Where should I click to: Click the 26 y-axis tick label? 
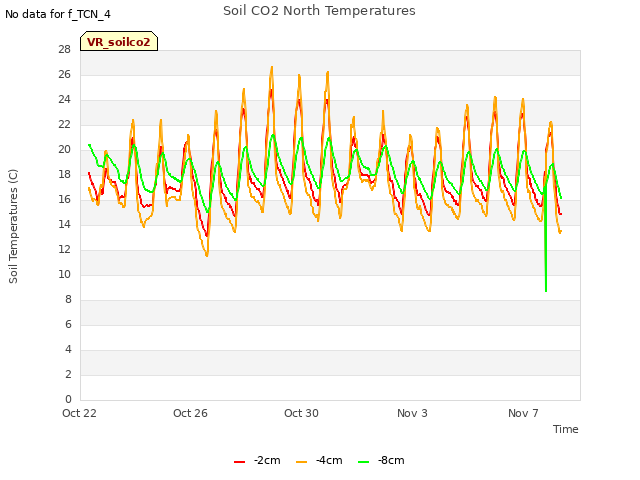click(64, 75)
